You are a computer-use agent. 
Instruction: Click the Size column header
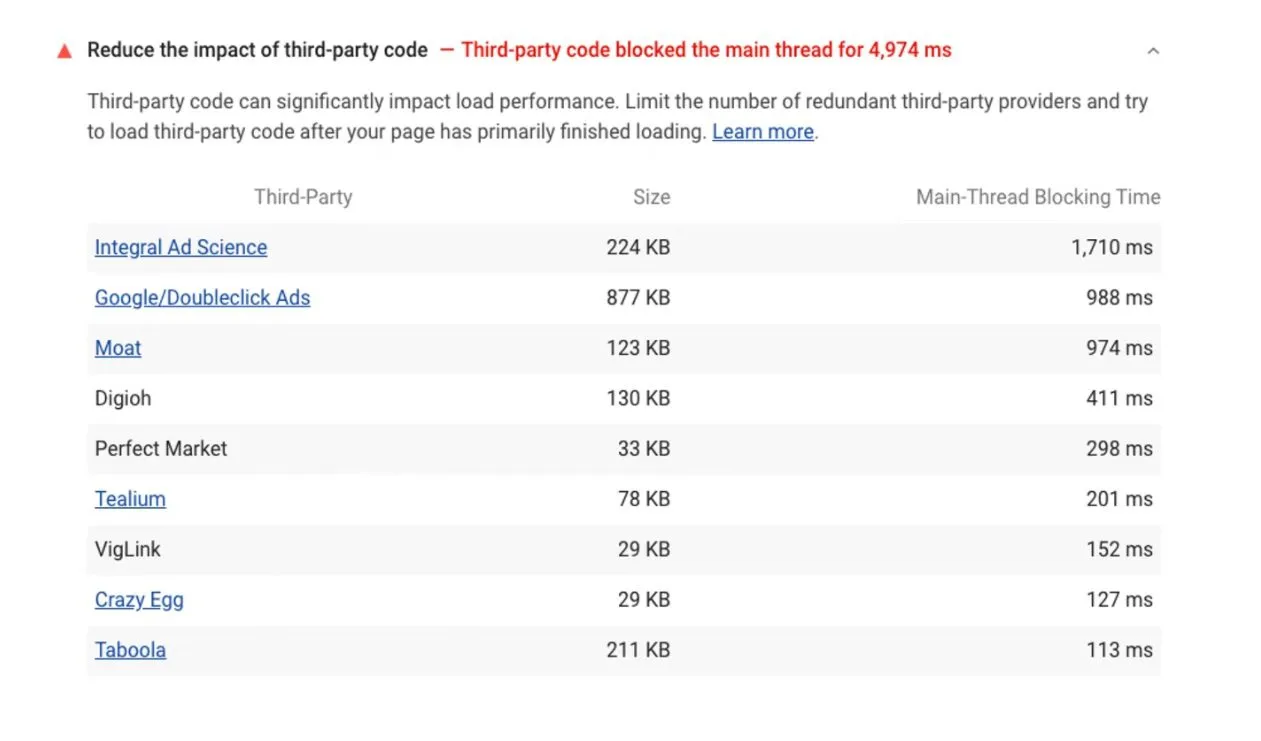651,197
